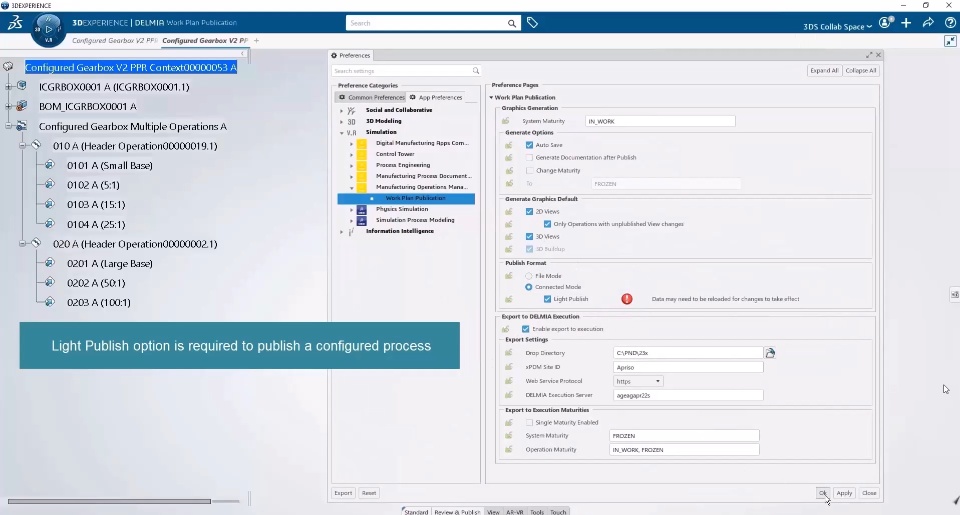The width and height of the screenshot is (960, 515).
Task: Enable Generate Documentation after Publish
Action: pos(530,157)
